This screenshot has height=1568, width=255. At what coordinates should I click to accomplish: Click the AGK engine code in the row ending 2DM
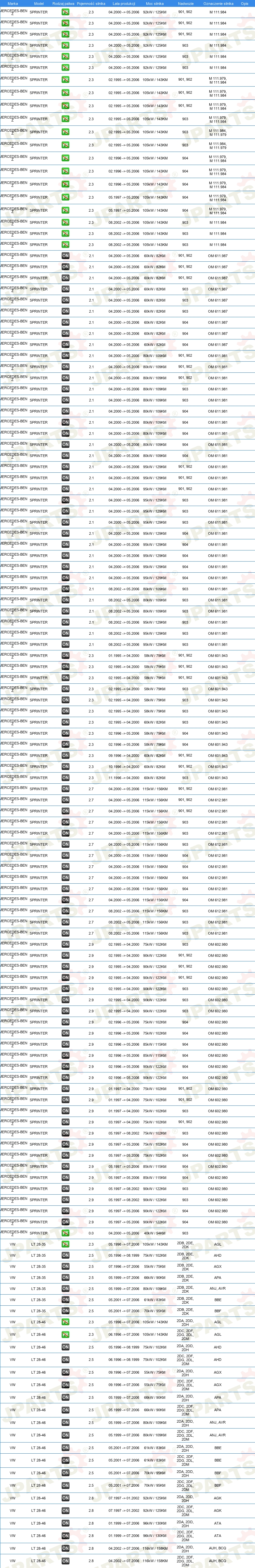(218, 1510)
